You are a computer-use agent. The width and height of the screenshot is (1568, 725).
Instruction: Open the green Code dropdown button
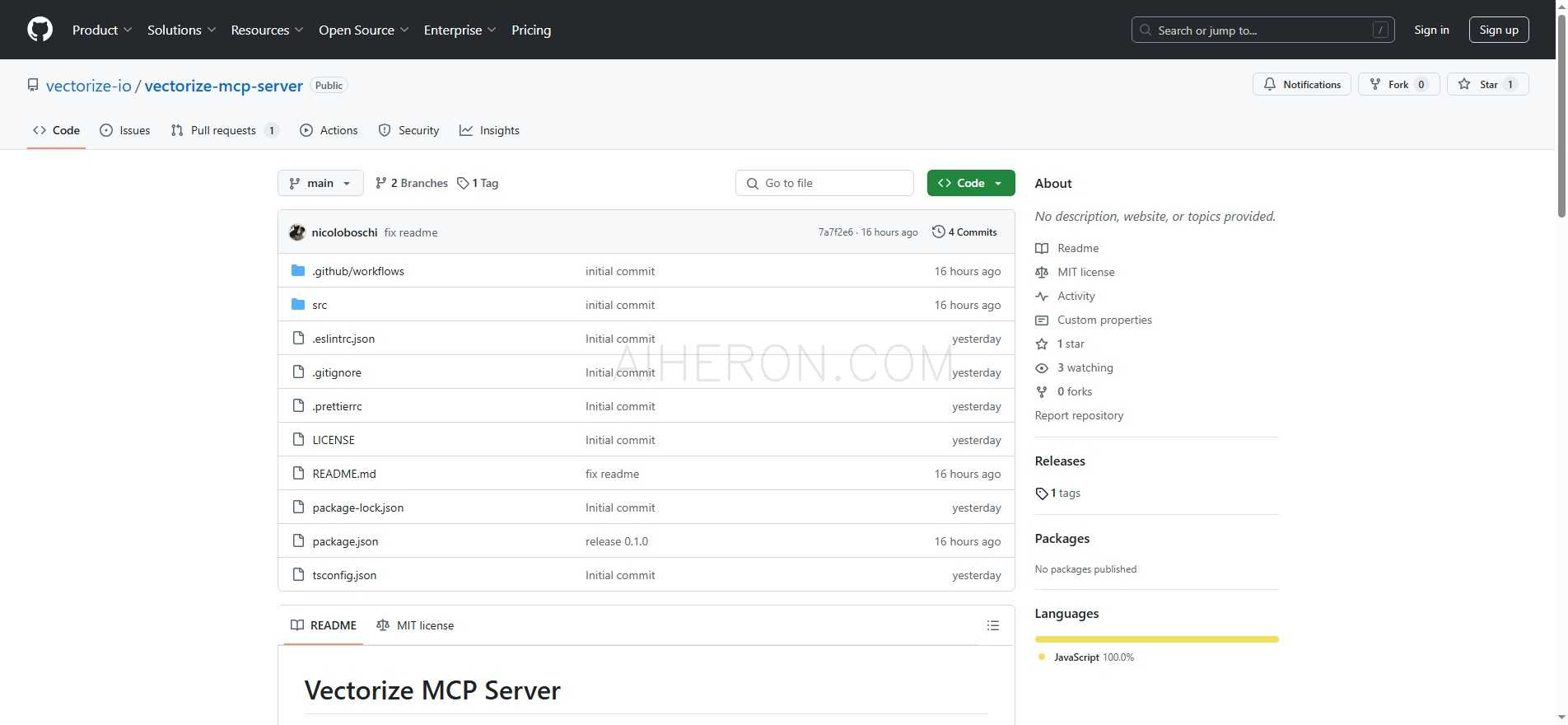pyautogui.click(x=971, y=183)
